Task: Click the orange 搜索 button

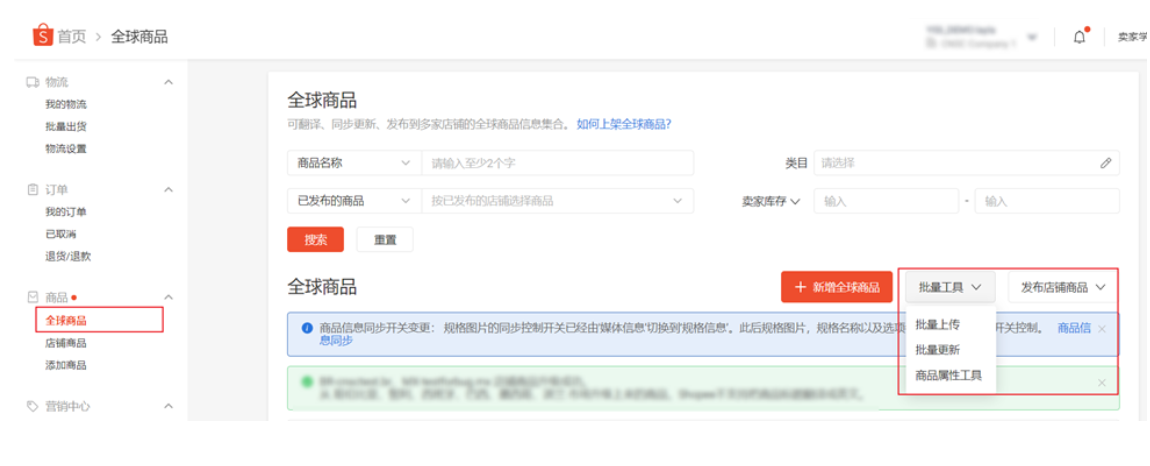Action: pyautogui.click(x=315, y=240)
